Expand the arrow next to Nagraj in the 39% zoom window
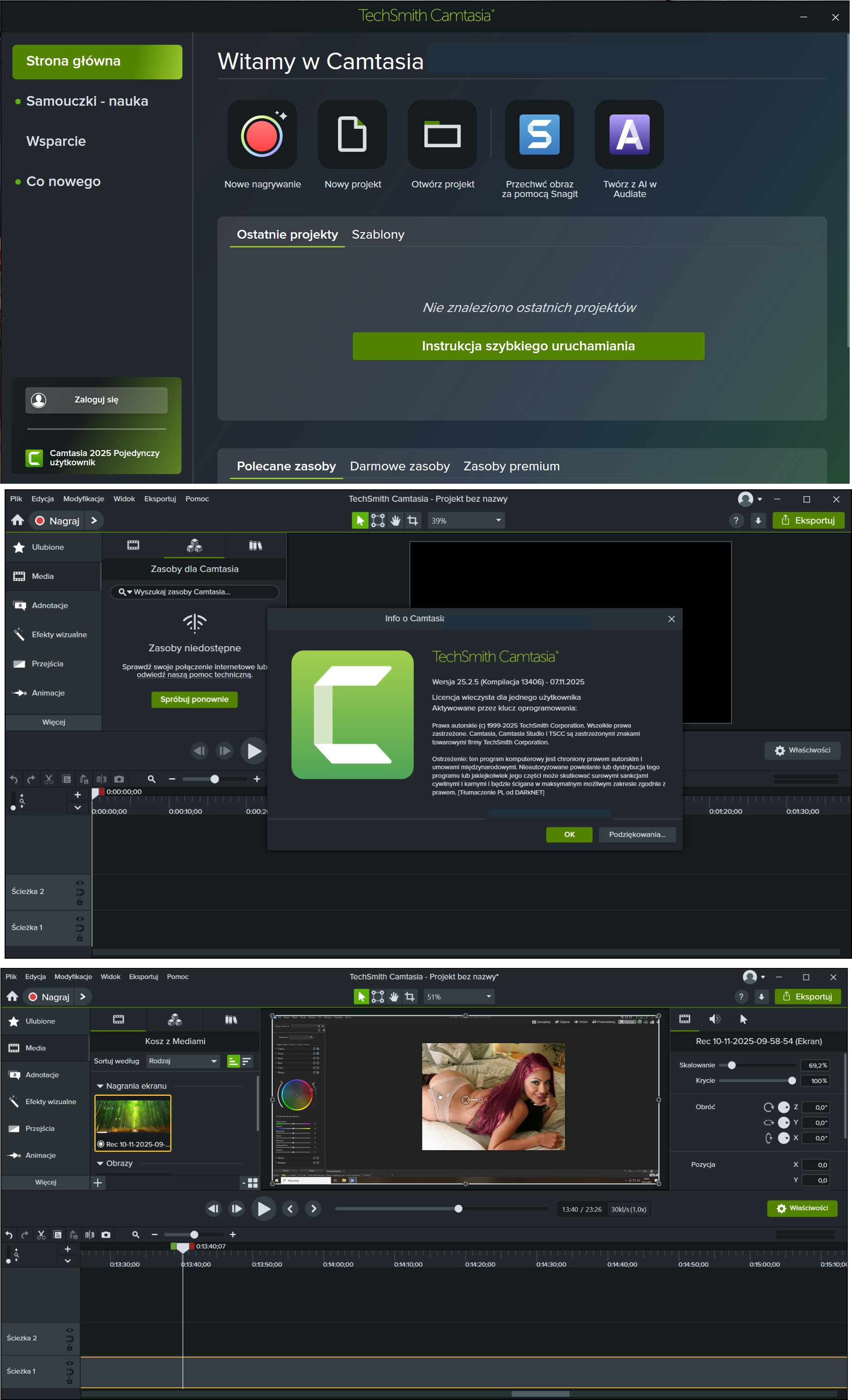The height and width of the screenshot is (1400, 852). pyautogui.click(x=94, y=521)
